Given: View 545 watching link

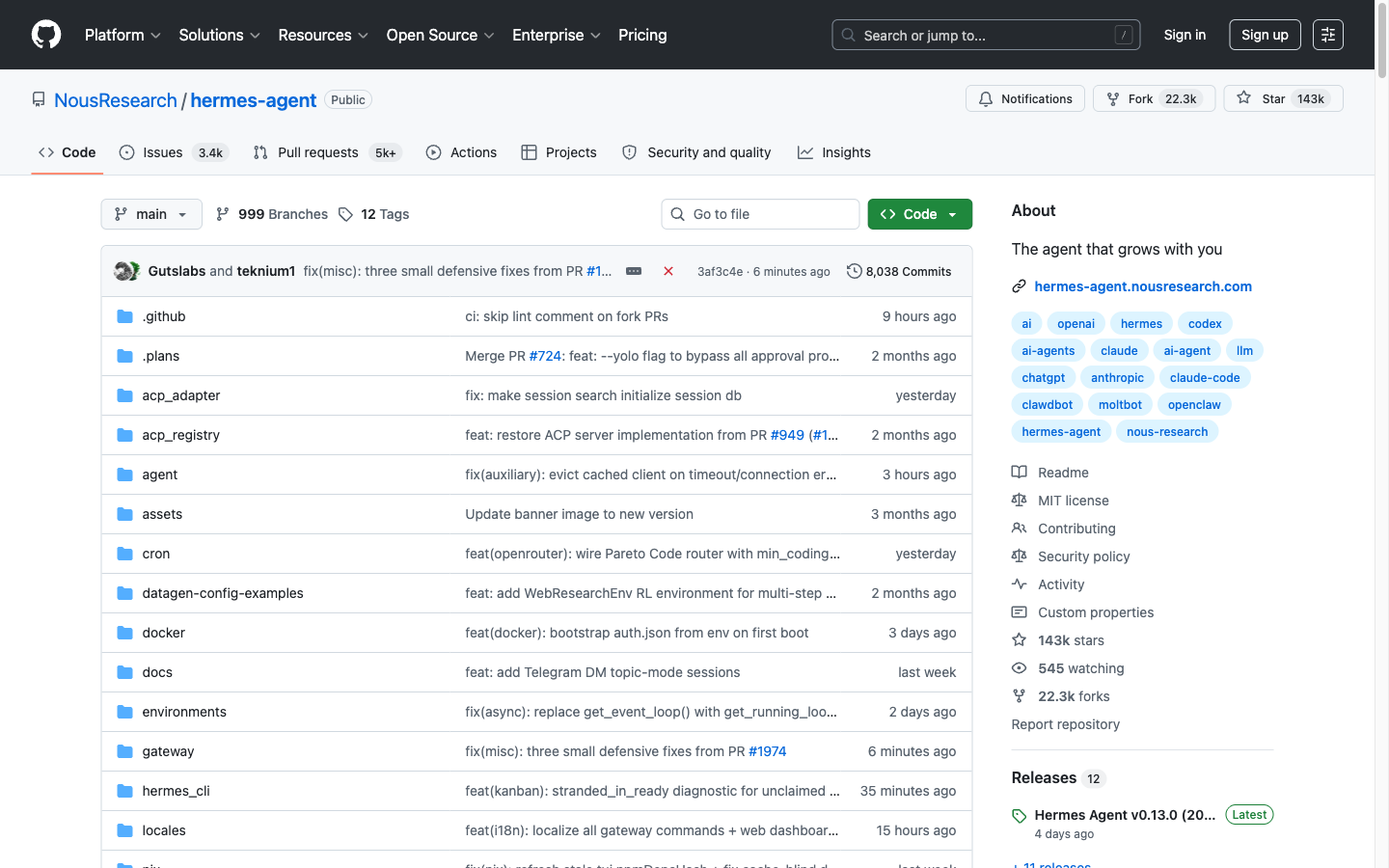Looking at the screenshot, I should pos(1068,668).
